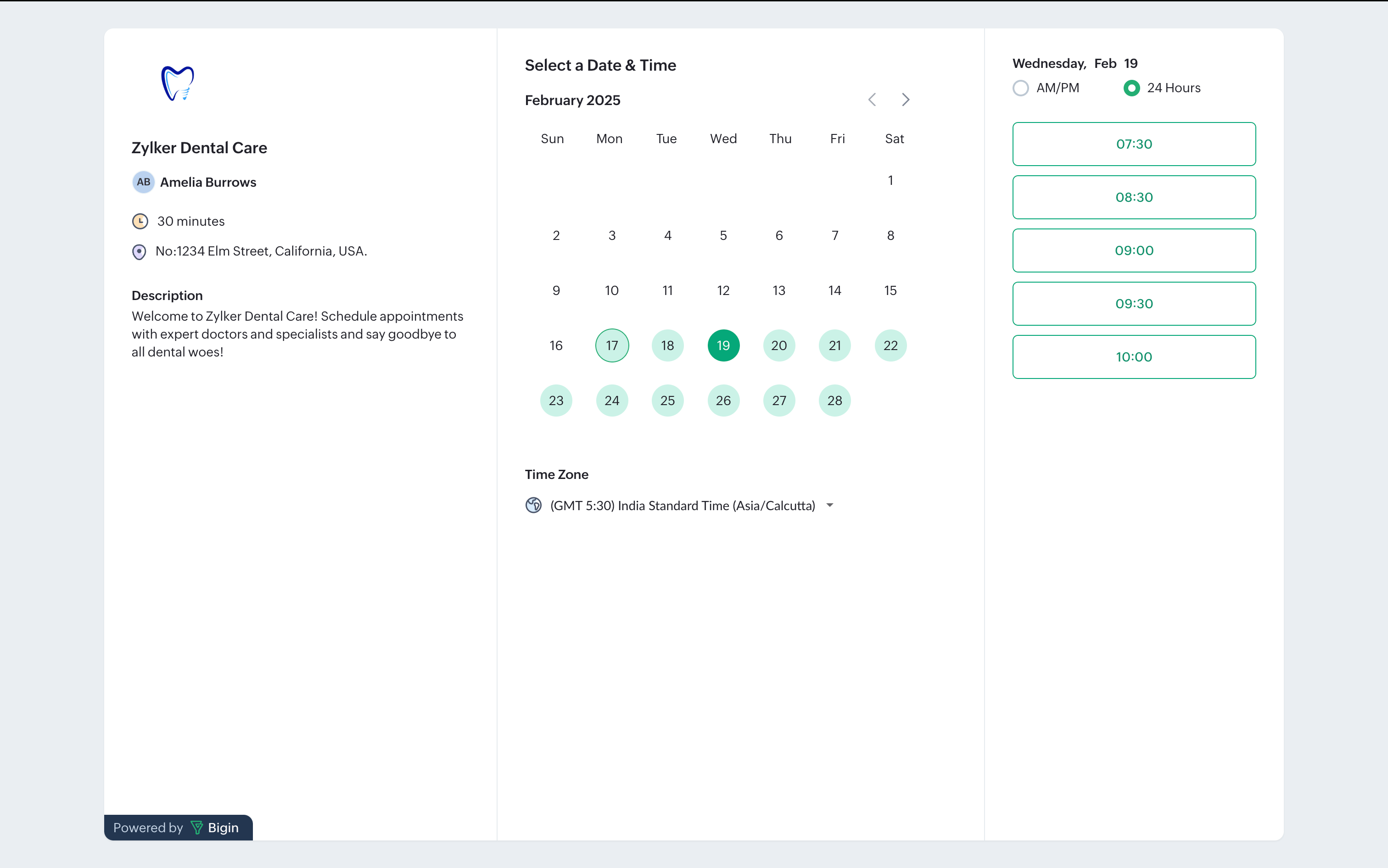Click unavailable date 5
The image size is (1388, 868).
click(723, 235)
